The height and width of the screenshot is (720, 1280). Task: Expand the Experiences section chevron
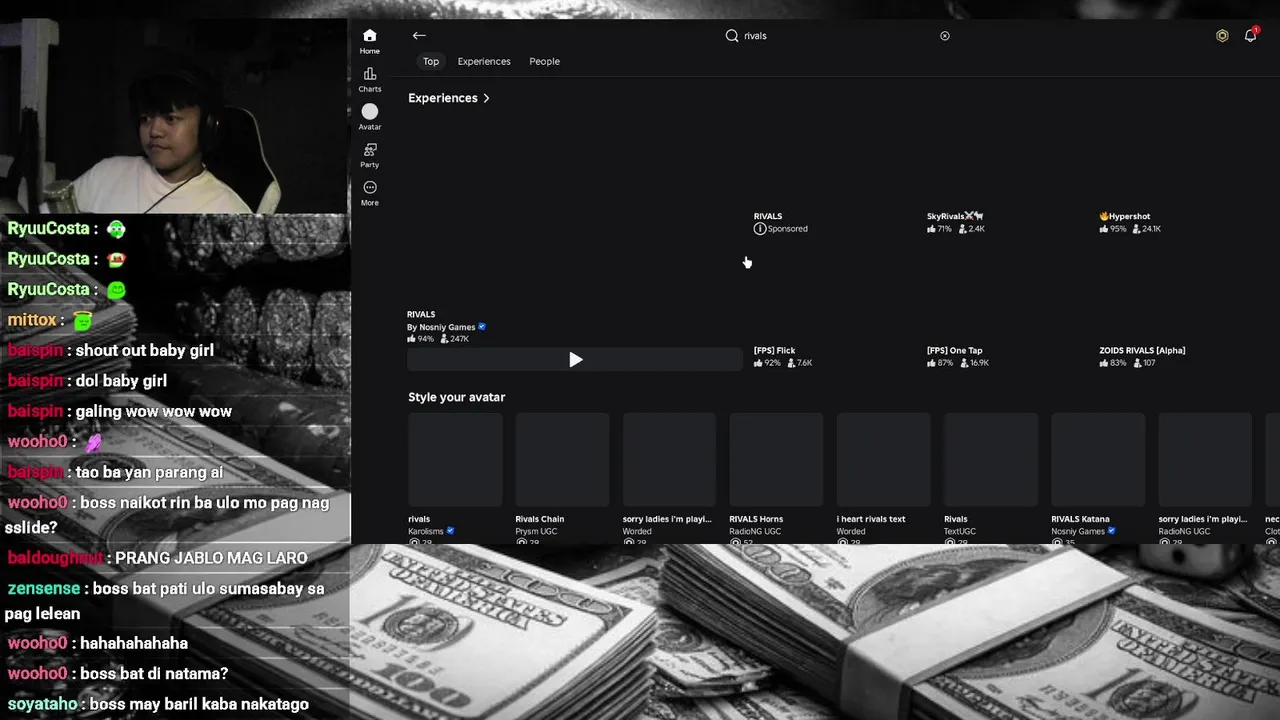coord(486,98)
